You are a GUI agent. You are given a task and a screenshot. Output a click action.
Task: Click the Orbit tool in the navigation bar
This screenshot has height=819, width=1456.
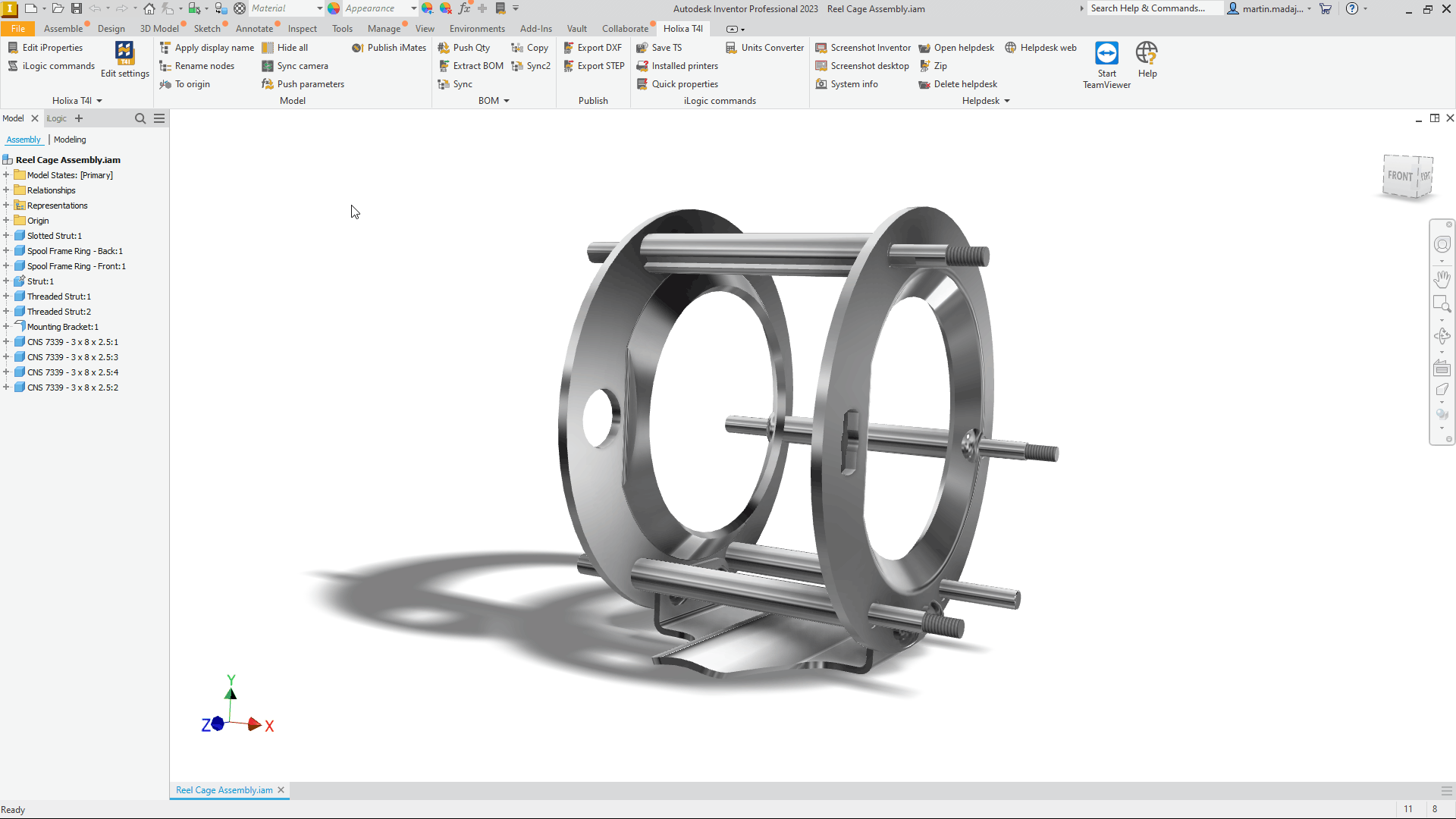point(1442,335)
